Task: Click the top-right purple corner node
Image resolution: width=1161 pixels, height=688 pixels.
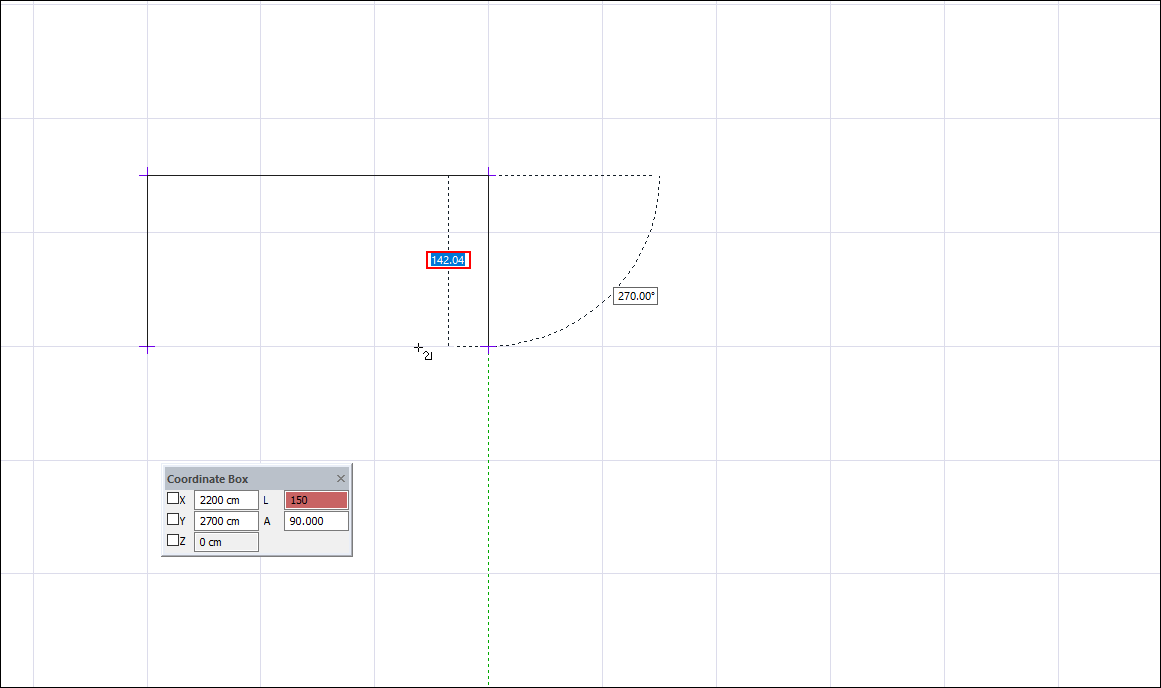Action: [488, 175]
